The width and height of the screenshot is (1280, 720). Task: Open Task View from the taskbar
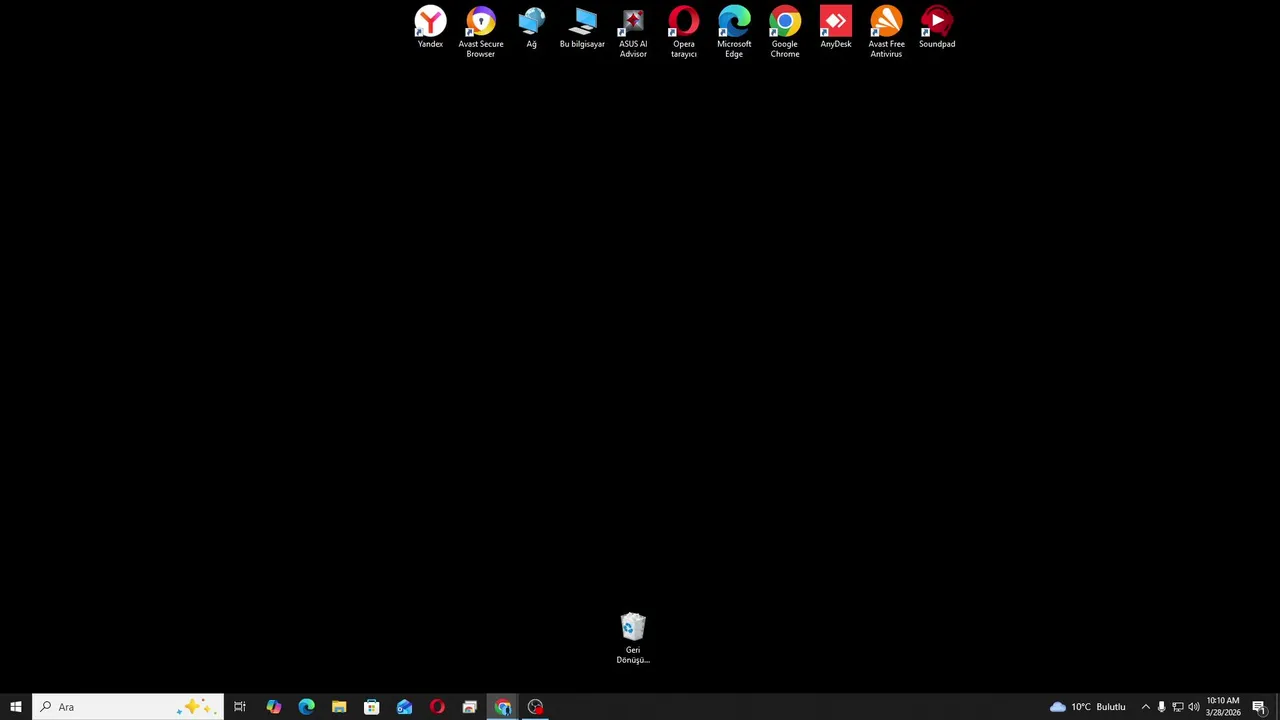(x=240, y=707)
